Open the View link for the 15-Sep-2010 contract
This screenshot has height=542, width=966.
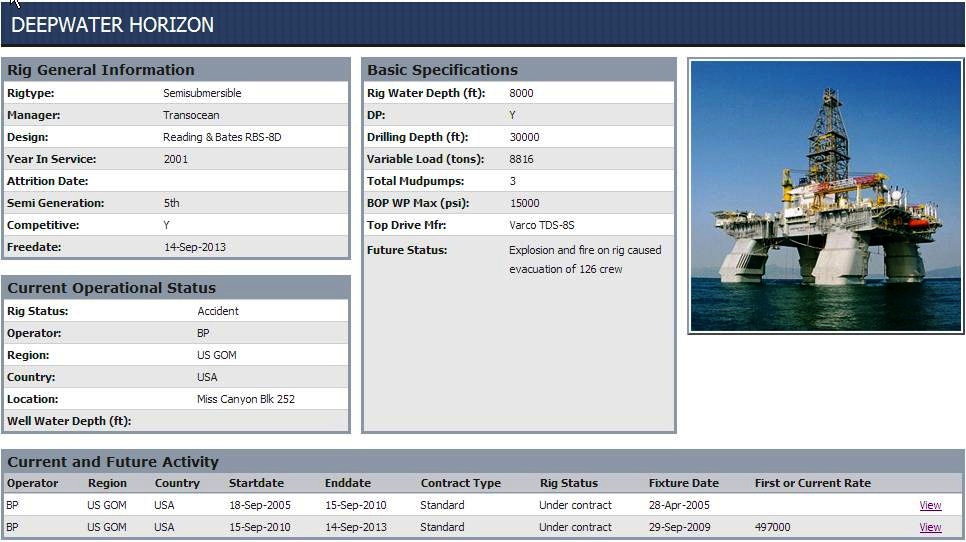tap(930, 527)
